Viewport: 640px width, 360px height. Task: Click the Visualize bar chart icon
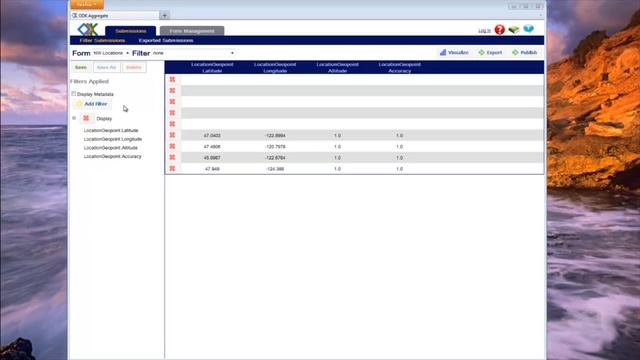tap(443, 52)
